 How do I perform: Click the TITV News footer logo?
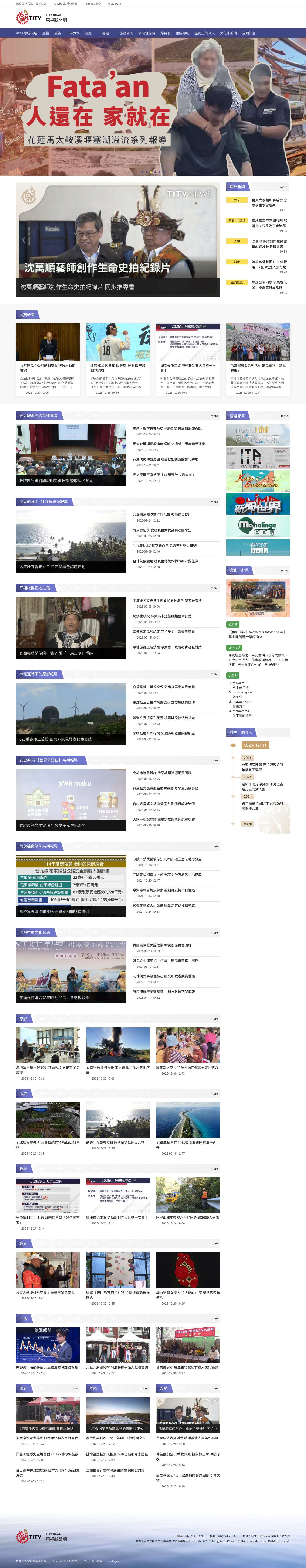pos(41,1536)
